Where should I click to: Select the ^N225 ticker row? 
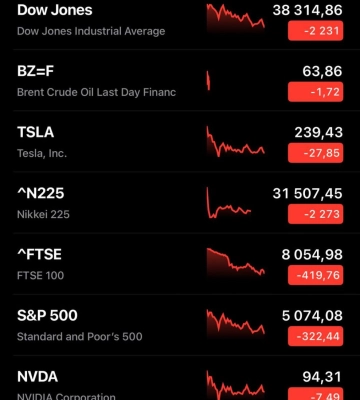pyautogui.click(x=180, y=202)
